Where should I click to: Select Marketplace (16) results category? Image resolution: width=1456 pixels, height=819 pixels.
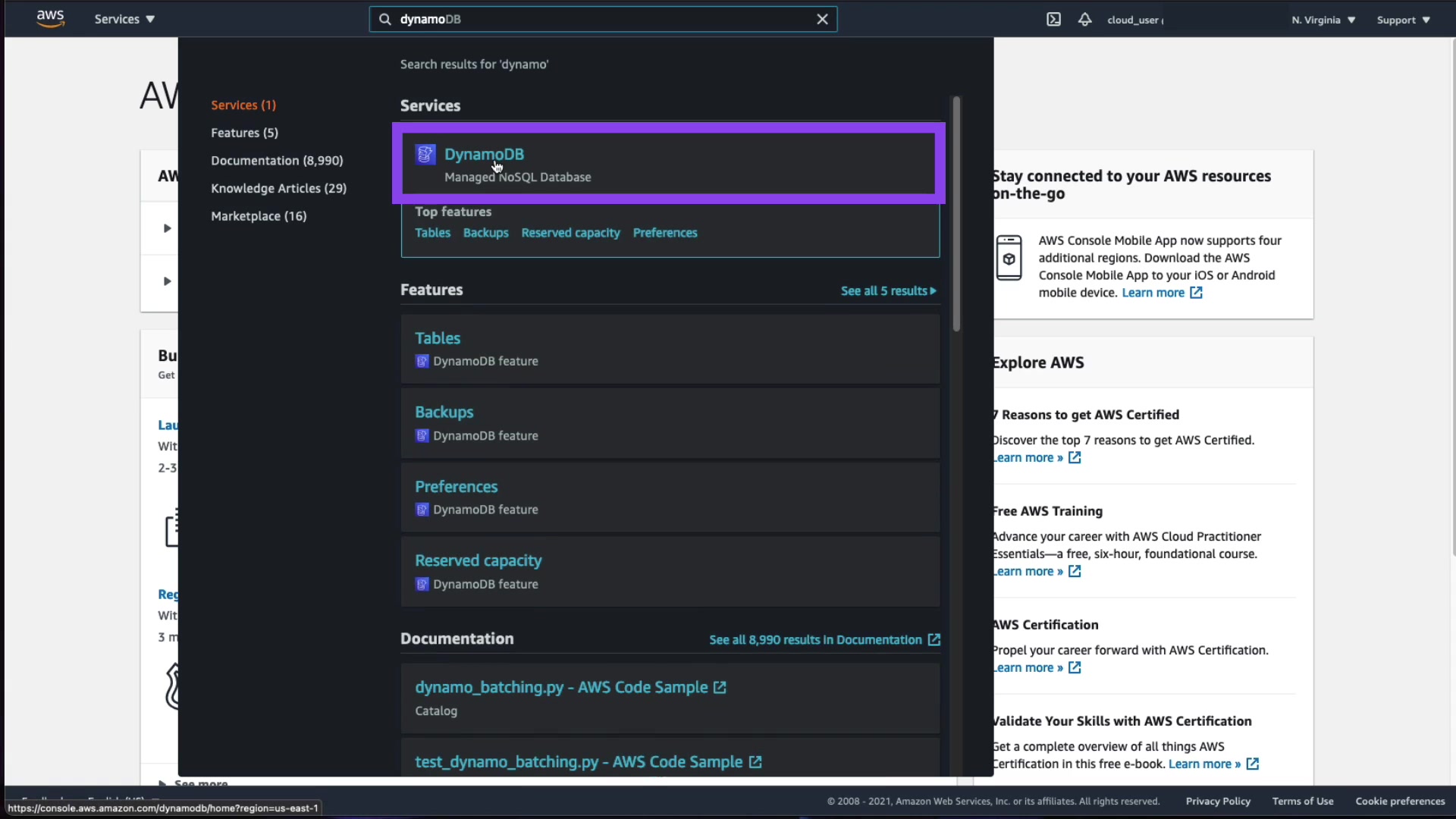pyautogui.click(x=259, y=216)
